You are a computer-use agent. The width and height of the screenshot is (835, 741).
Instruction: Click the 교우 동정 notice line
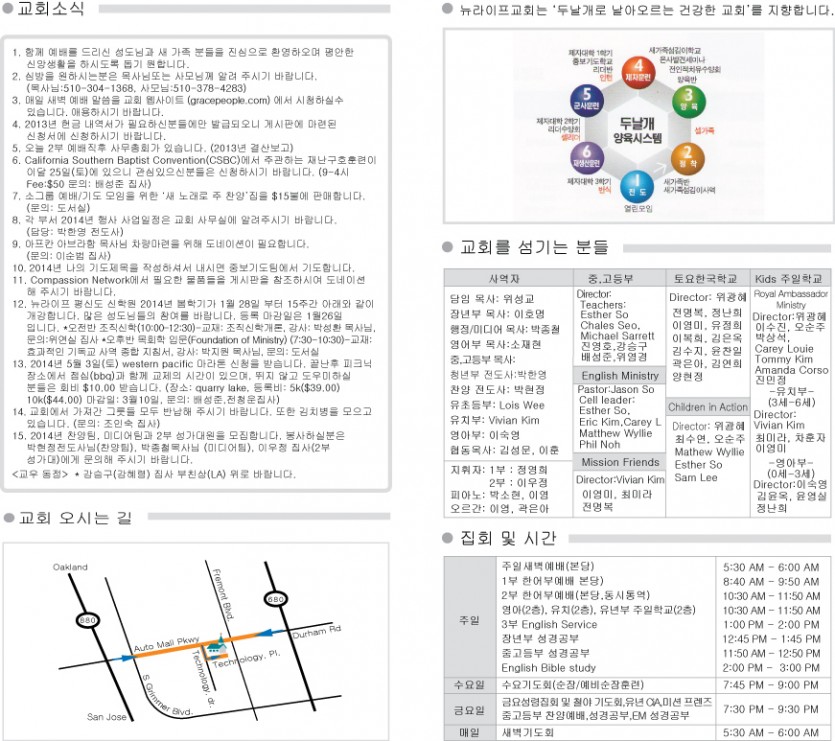point(153,474)
